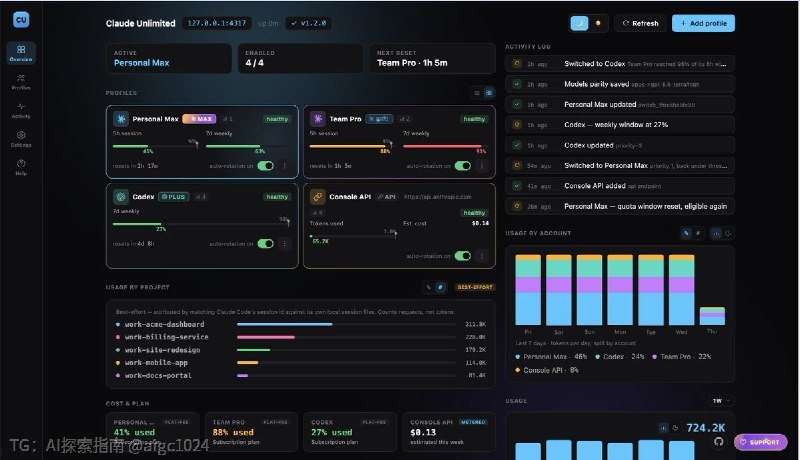Click the 127.0.0.1:4317 address badge
Image resolution: width=800 pixels, height=460 pixels.
pos(216,23)
